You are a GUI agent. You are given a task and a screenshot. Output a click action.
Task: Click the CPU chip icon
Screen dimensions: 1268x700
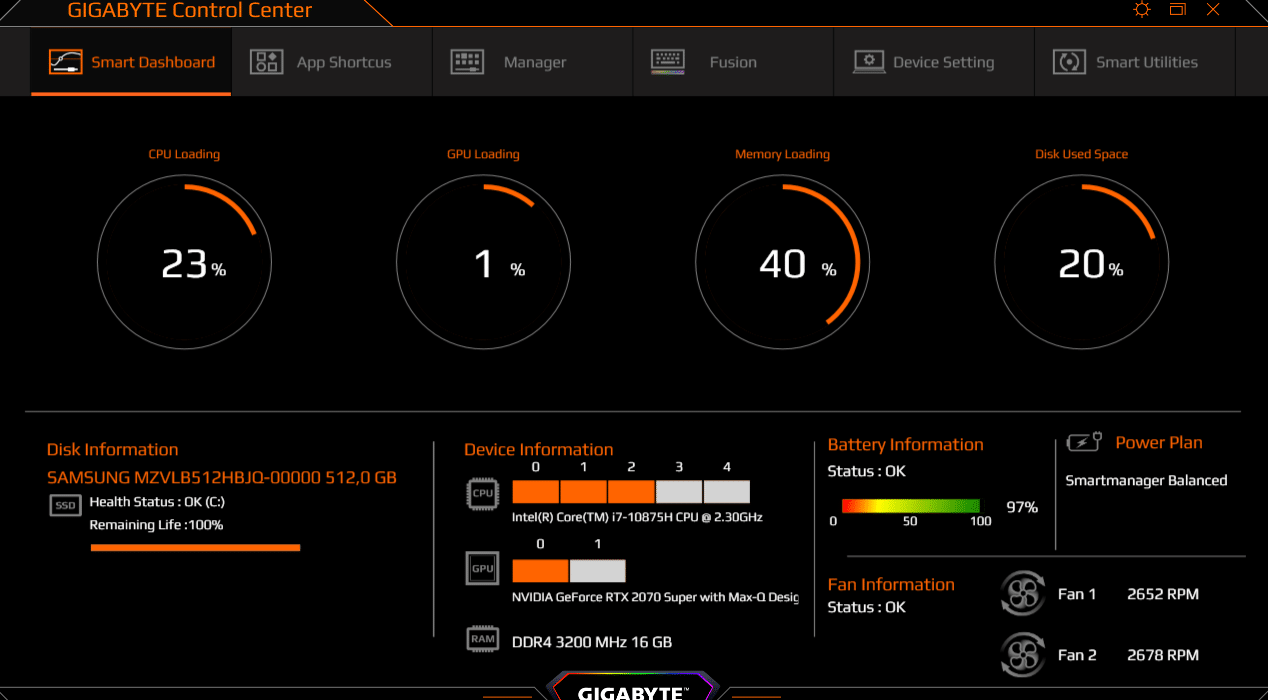[x=482, y=493]
